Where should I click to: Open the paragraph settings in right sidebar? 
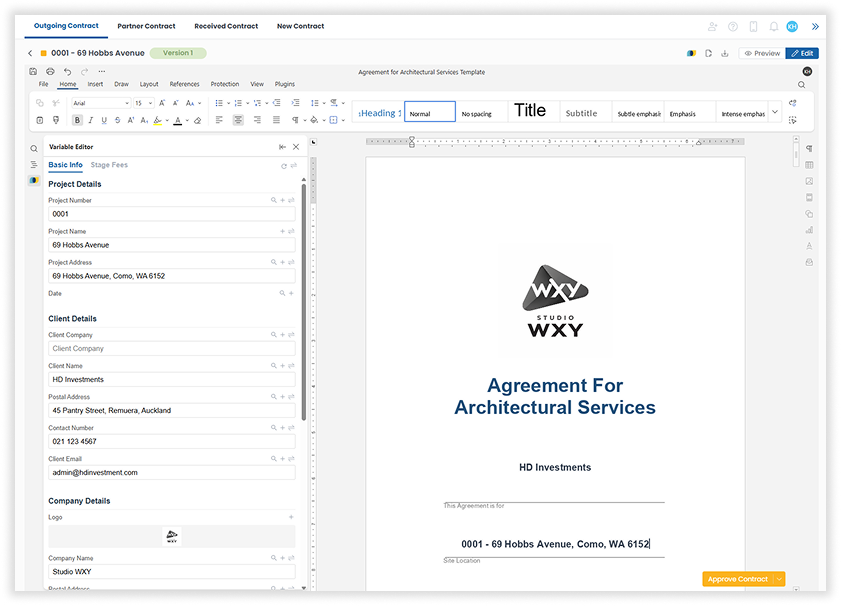click(809, 149)
